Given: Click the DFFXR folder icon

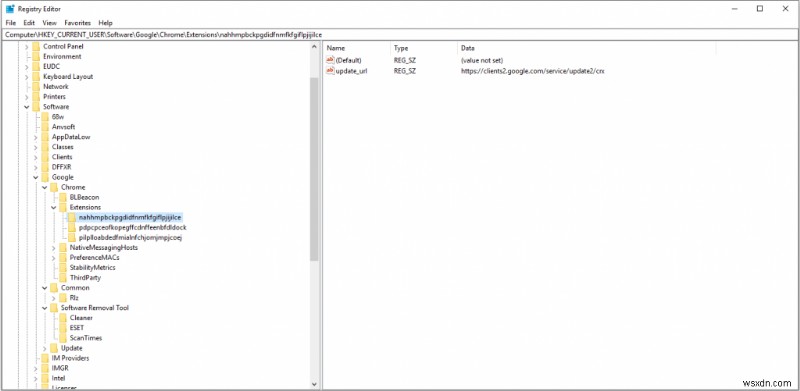Looking at the screenshot, I should click(x=45, y=167).
